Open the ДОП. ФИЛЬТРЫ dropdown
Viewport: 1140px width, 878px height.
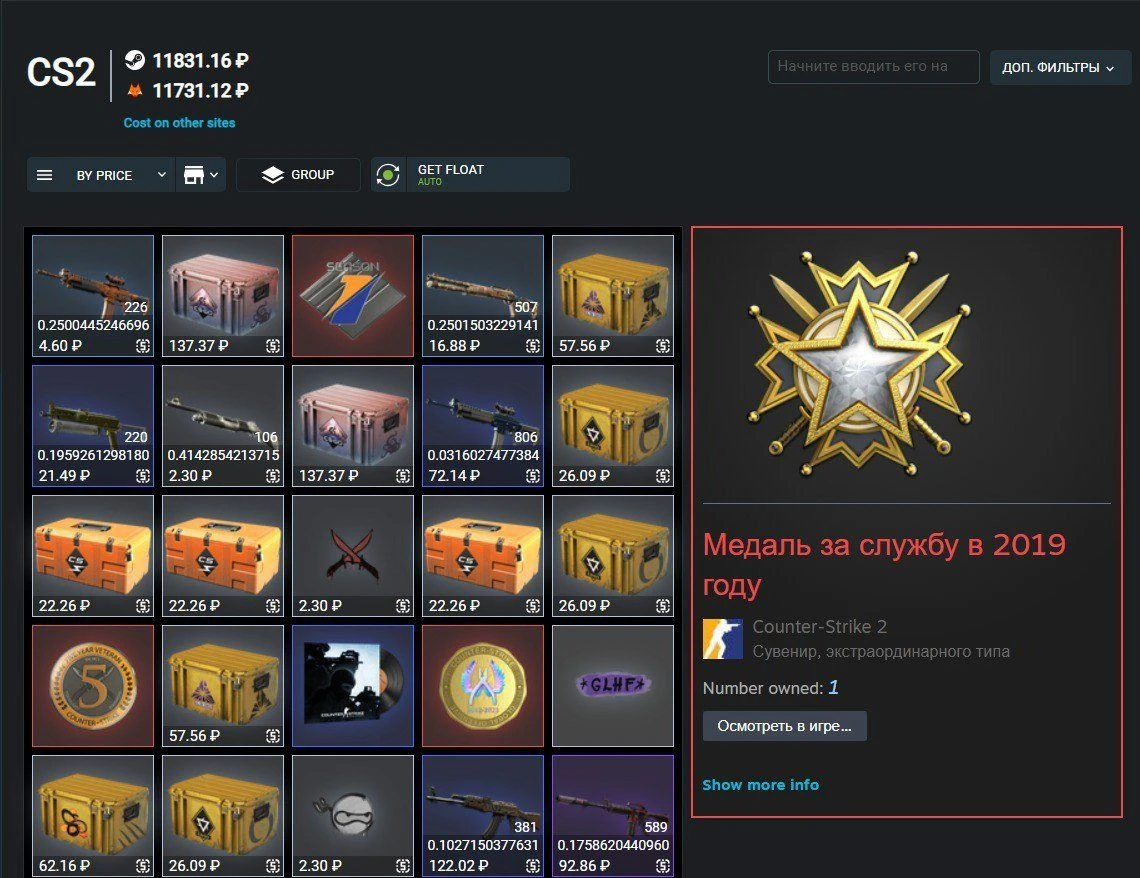point(1059,68)
